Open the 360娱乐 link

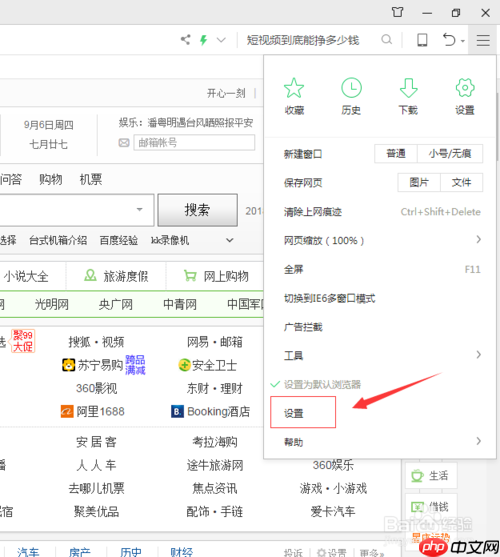[x=333, y=465]
